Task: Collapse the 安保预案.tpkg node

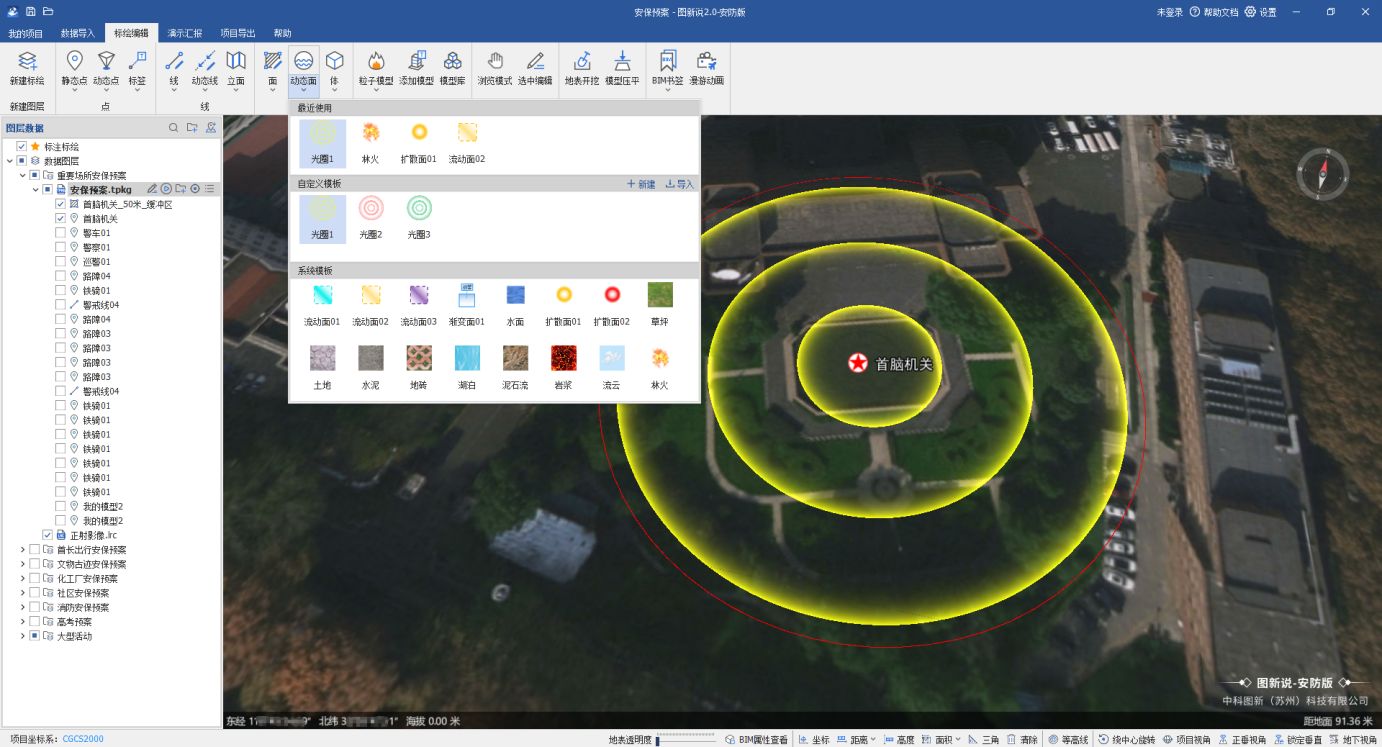Action: (35, 189)
